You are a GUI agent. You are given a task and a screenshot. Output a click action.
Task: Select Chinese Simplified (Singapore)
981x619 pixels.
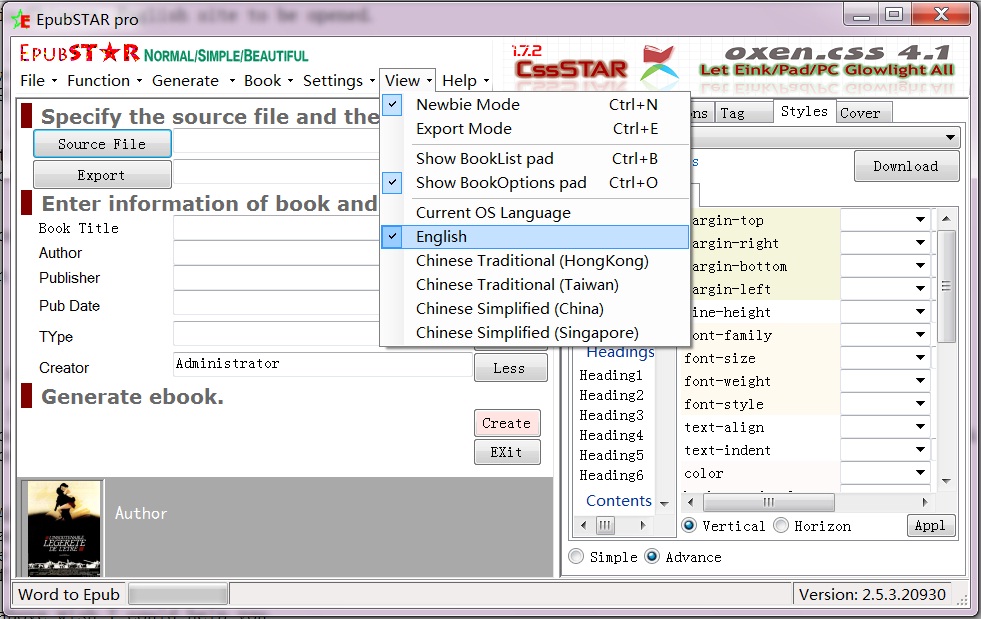click(x=535, y=332)
